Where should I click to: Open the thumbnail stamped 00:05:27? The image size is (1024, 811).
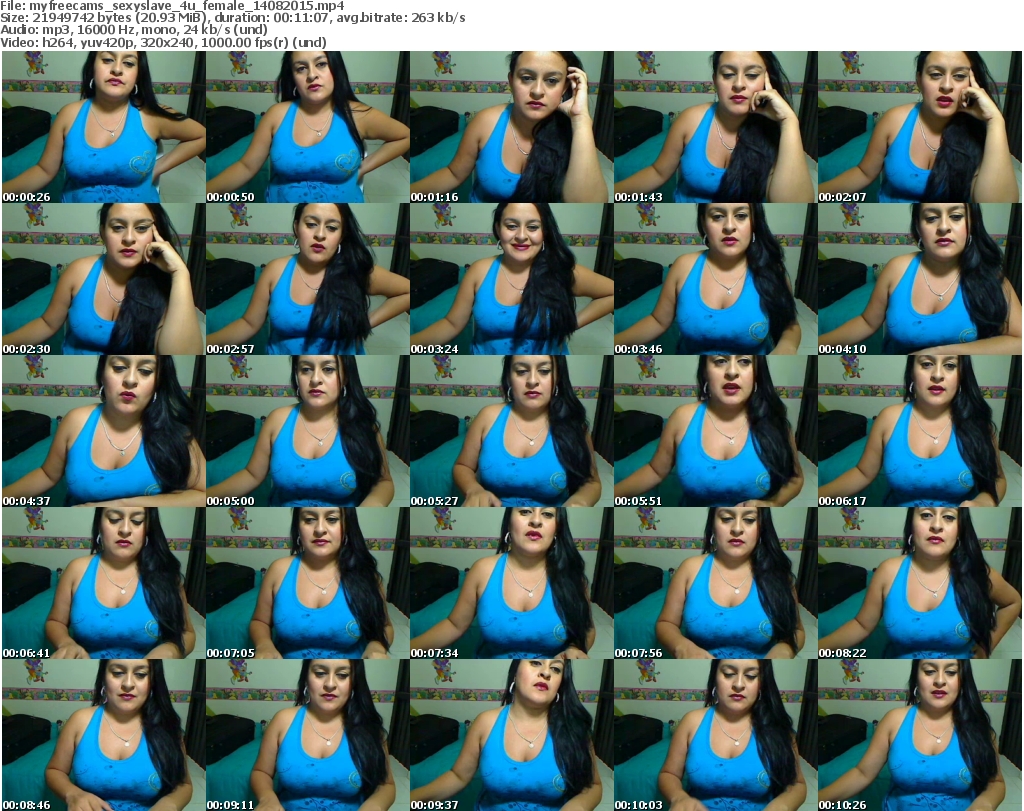click(x=511, y=431)
